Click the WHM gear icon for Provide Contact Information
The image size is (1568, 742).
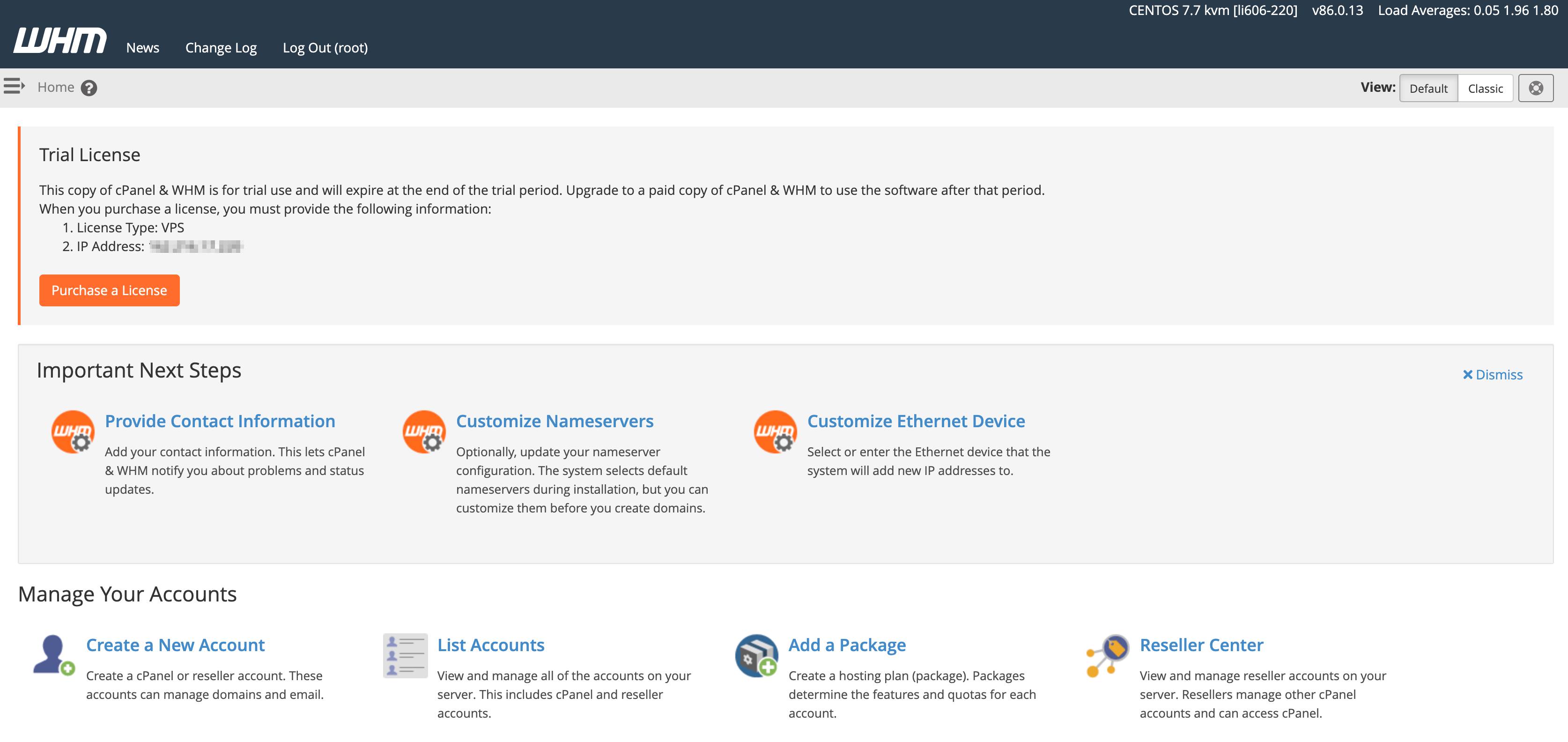click(74, 431)
